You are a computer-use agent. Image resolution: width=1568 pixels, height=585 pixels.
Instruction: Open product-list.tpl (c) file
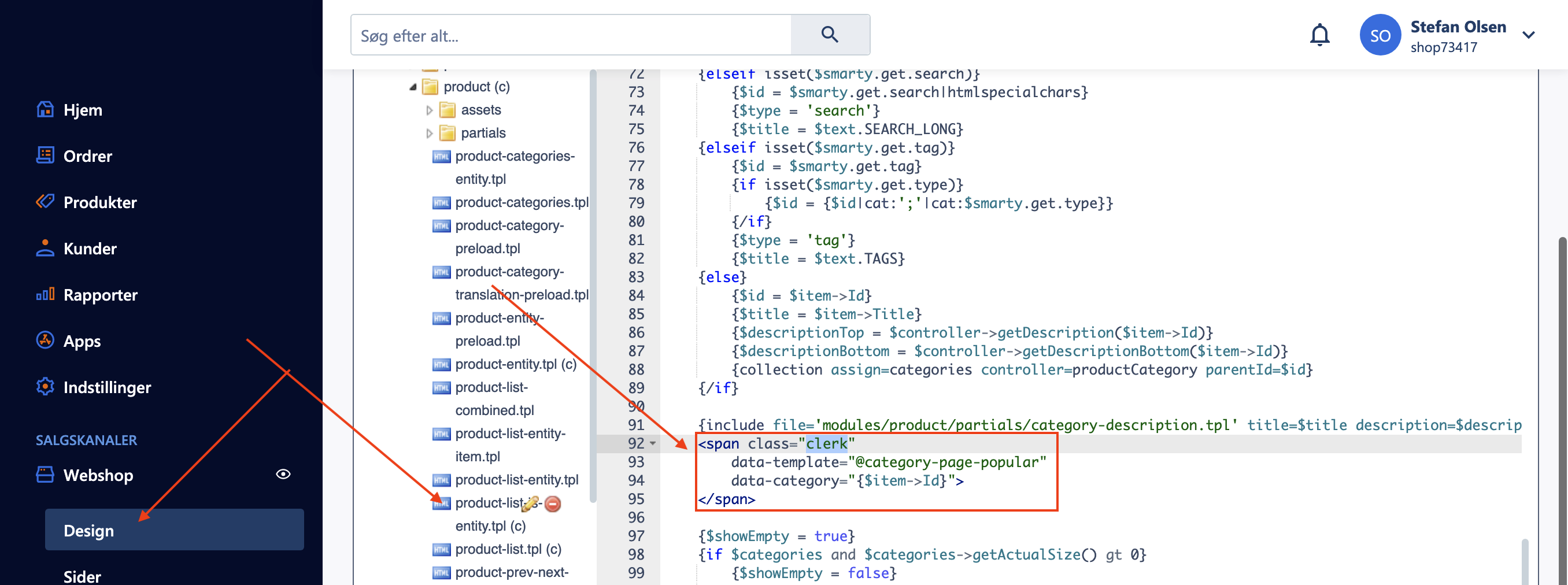pyautogui.click(x=508, y=549)
